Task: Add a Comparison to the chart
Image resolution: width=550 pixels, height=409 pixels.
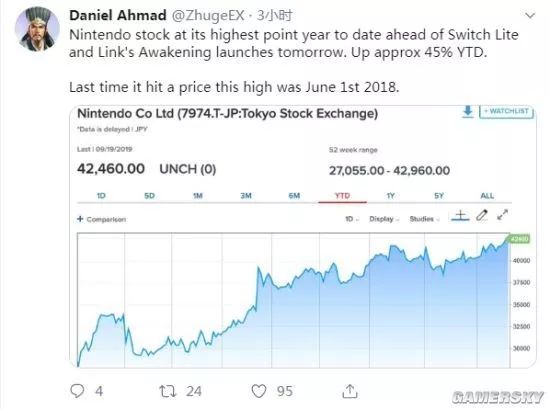Action: pyautogui.click(x=101, y=219)
